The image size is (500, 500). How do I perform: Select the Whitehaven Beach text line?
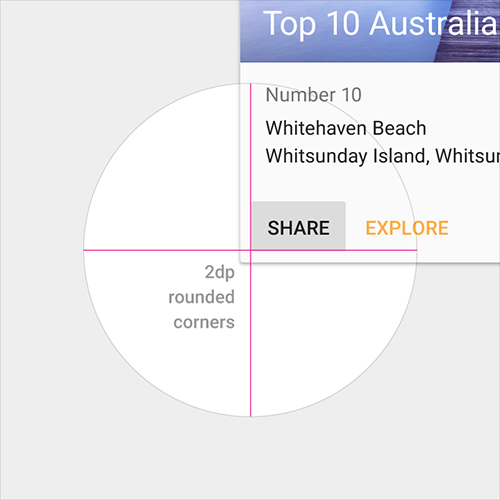point(346,128)
